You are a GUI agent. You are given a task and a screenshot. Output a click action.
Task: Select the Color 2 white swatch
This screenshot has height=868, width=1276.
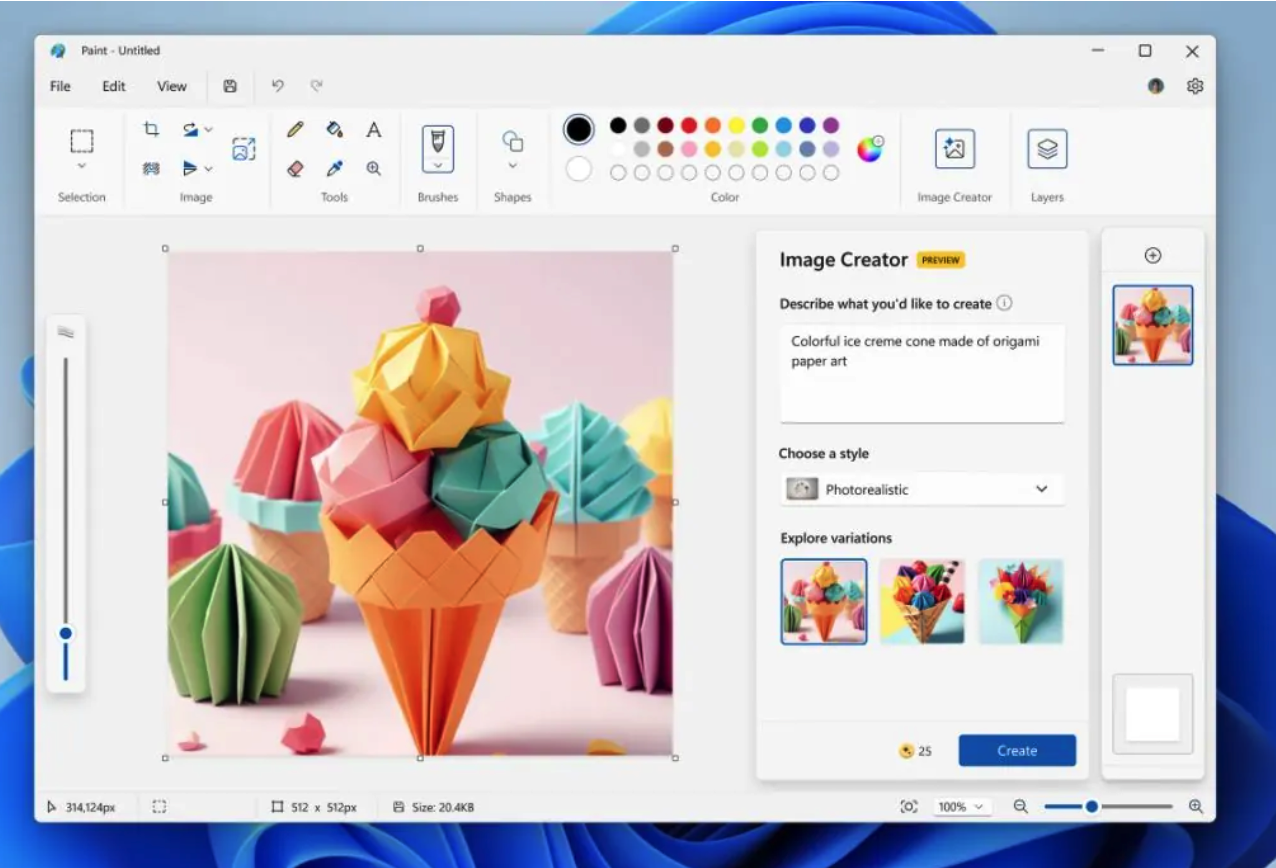[x=579, y=169]
